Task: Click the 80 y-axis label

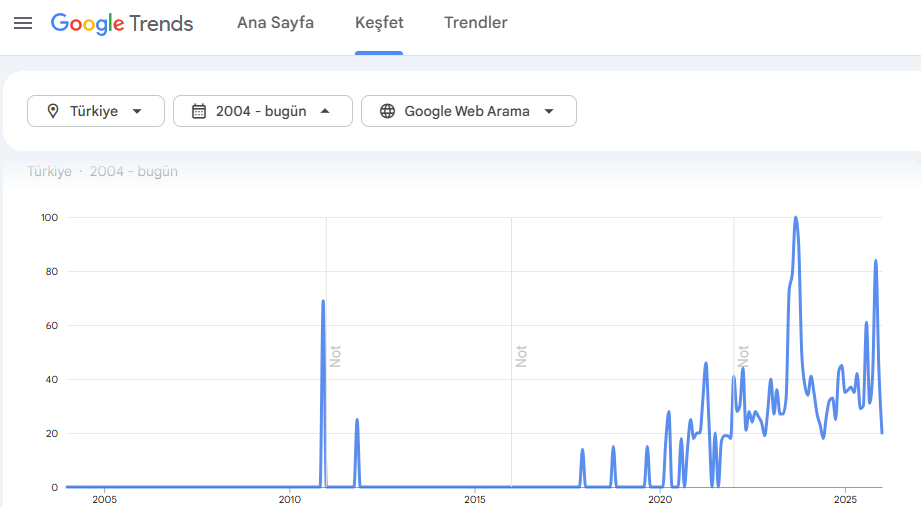Action: pos(52,271)
